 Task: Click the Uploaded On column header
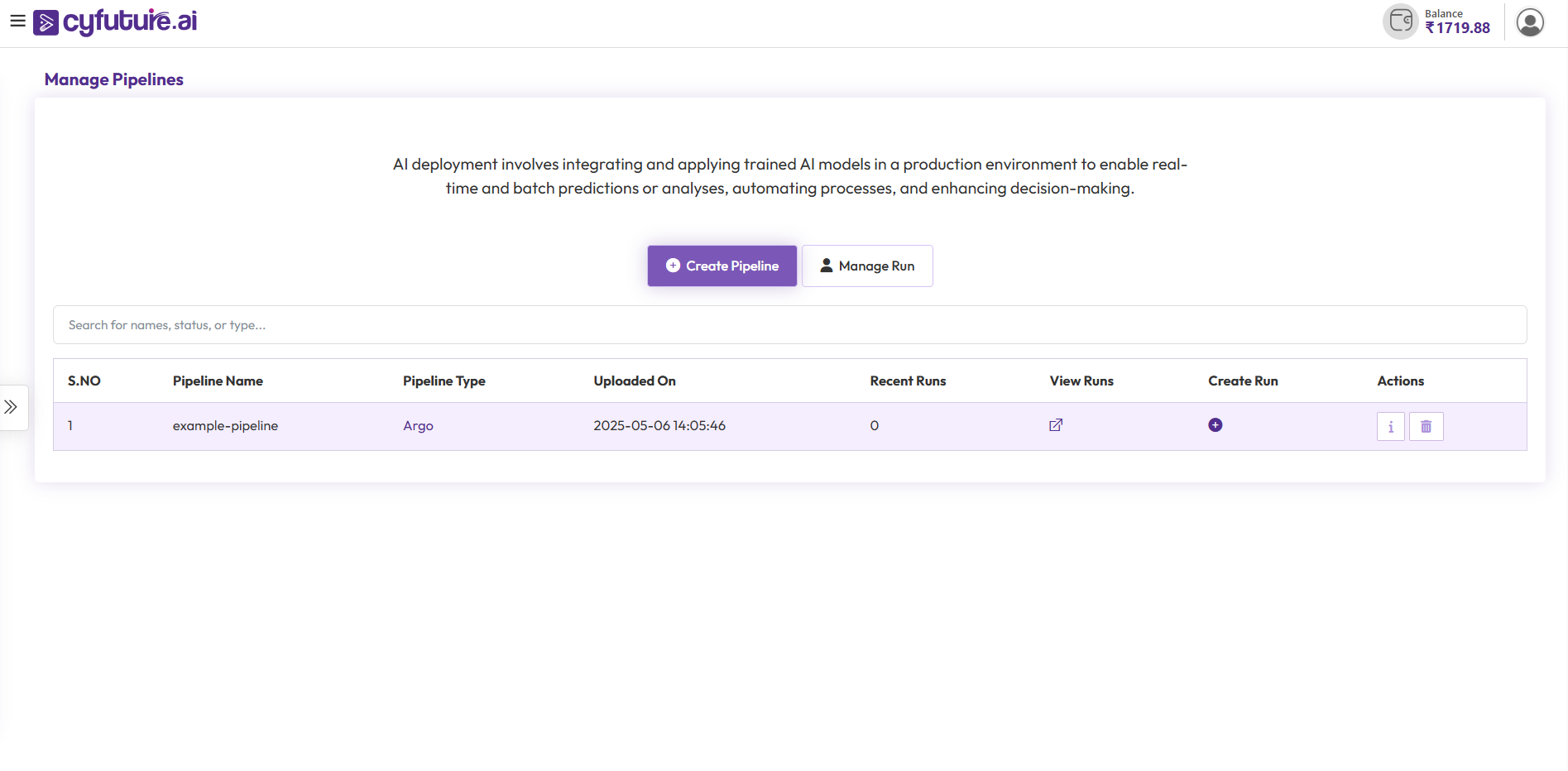point(634,381)
